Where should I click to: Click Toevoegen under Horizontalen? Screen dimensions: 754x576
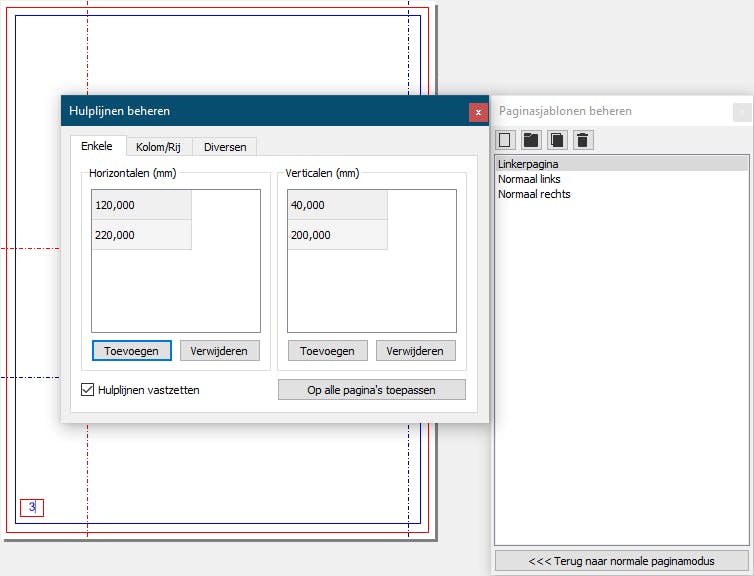[131, 351]
